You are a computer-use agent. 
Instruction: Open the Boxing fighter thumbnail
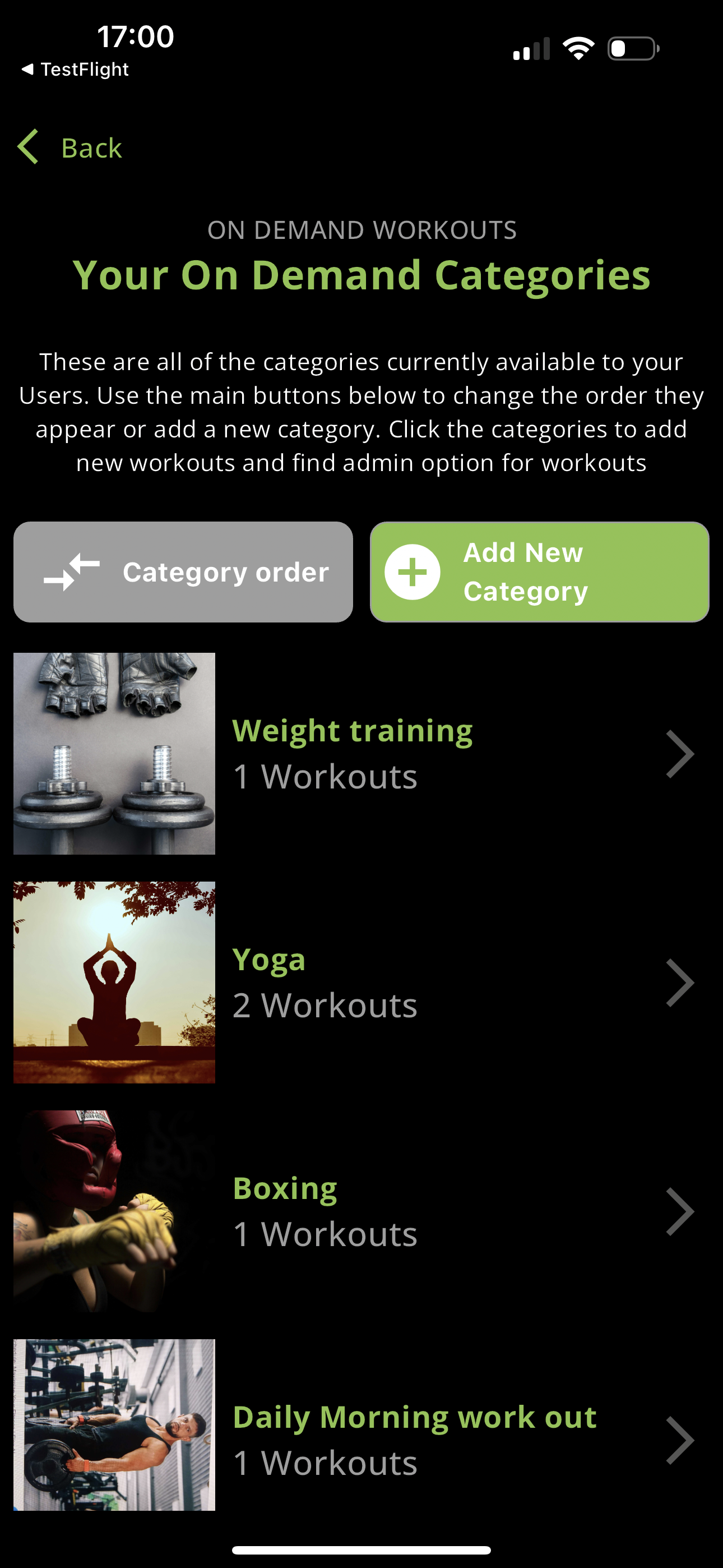pos(114,1211)
